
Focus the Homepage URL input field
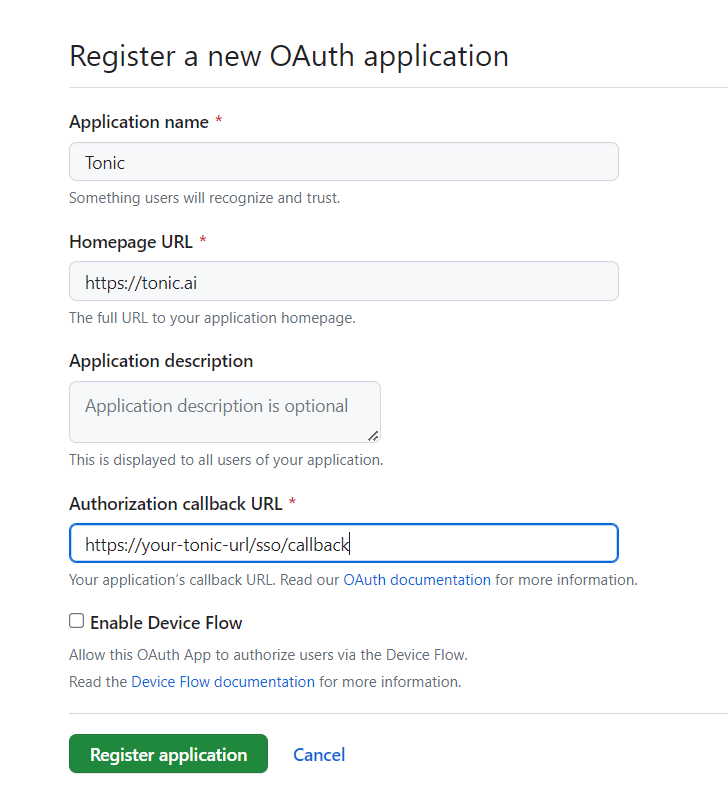pos(343,282)
